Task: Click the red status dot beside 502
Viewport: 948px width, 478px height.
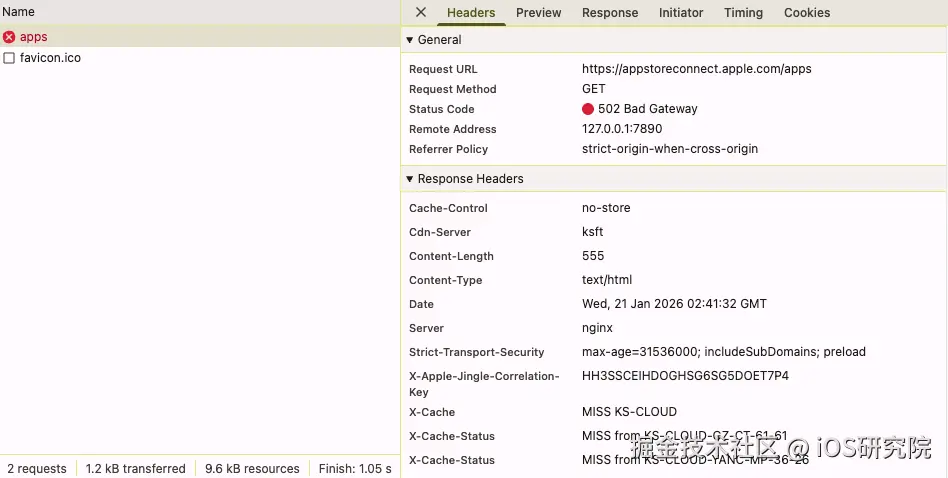Action: click(x=588, y=109)
